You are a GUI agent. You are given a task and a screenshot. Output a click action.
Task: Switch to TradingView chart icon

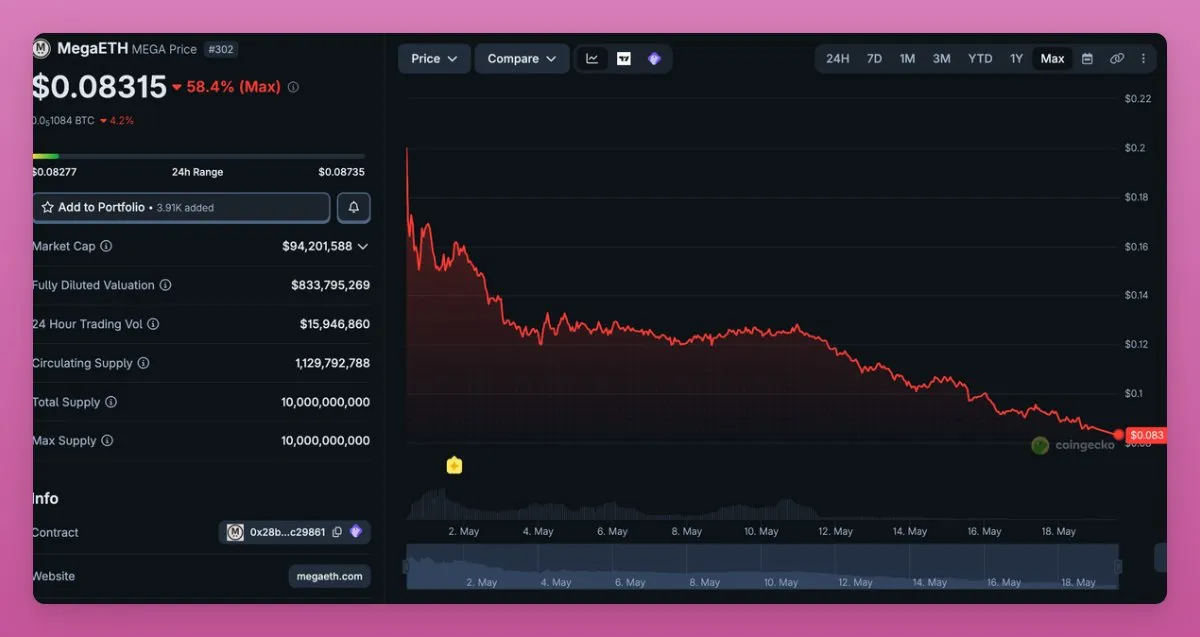tap(624, 59)
